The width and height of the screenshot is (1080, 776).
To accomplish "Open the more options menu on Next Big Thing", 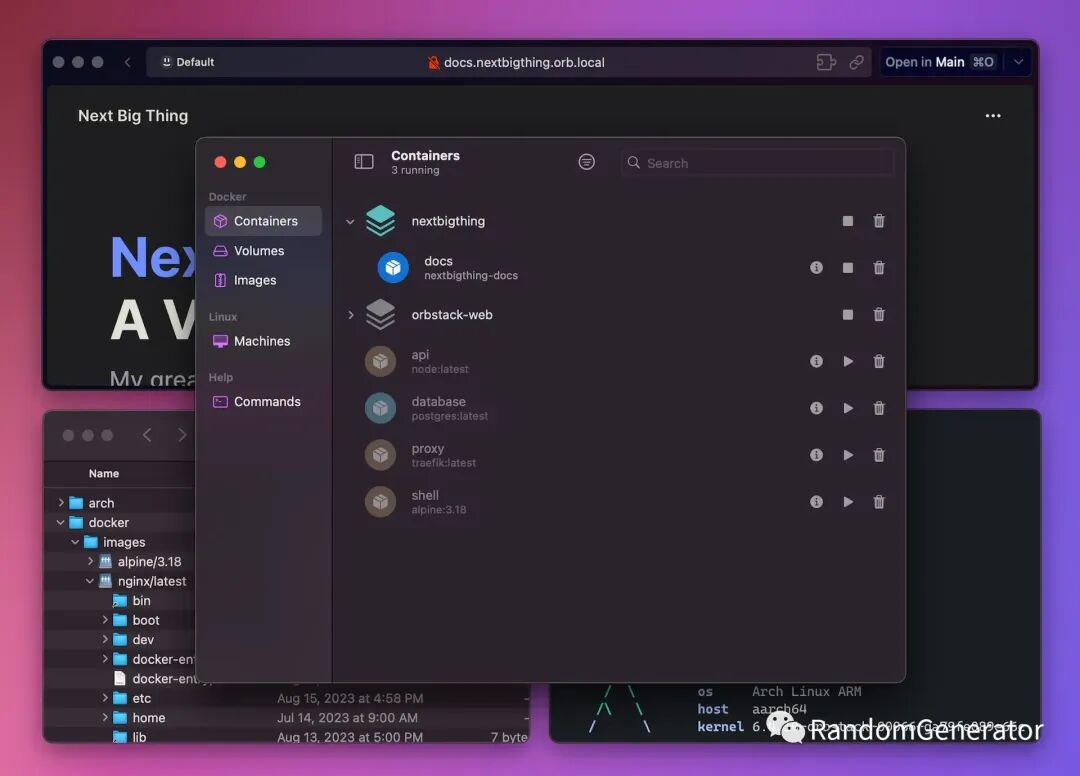I will pos(992,115).
